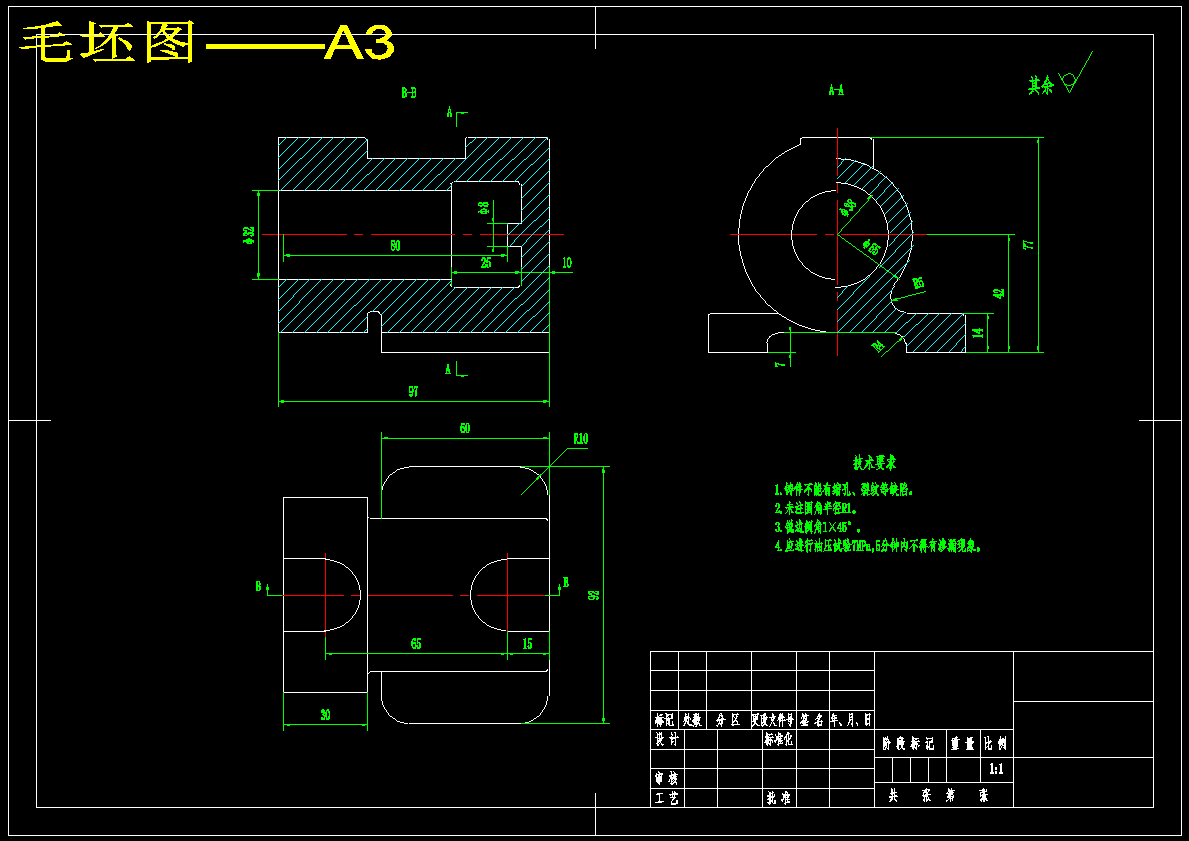This screenshot has width=1189, height=841.
Task: Select the 工艺 row label
Action: click(x=667, y=799)
